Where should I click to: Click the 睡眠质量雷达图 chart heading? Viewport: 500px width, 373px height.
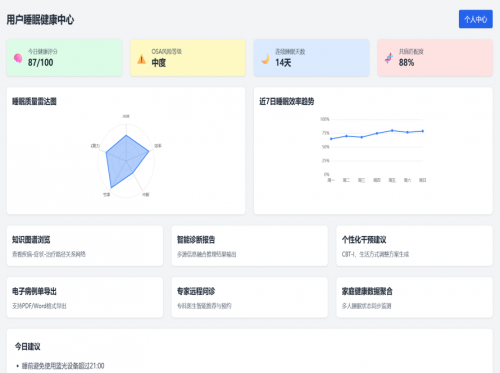point(34,101)
